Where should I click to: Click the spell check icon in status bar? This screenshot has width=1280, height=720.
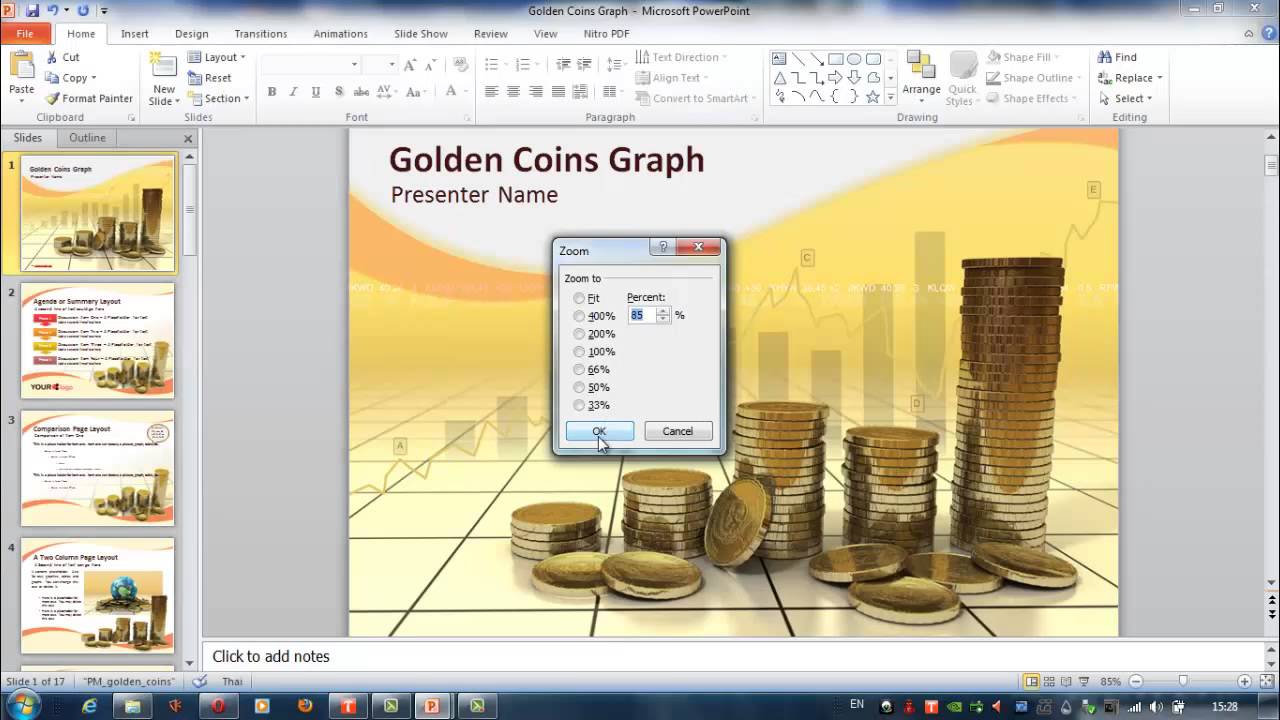pos(199,681)
